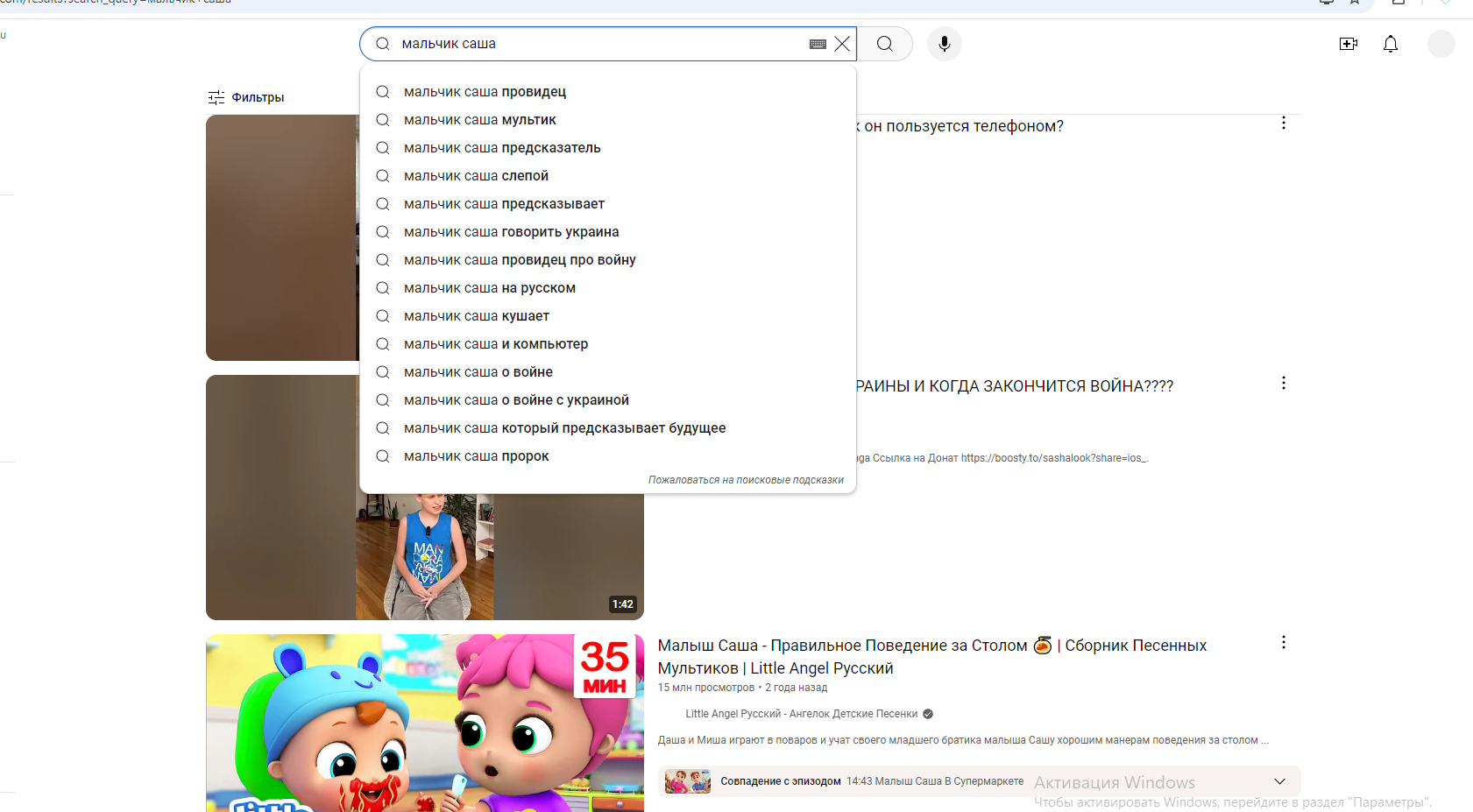Choose suggestion мальчик саша пророк
The image size is (1473, 812).
(476, 456)
